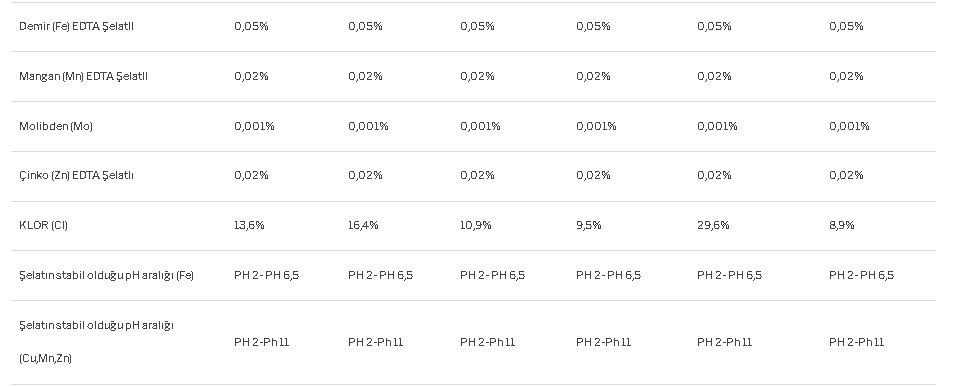955x387 pixels.
Task: Click the Fe pH aralığı row label
Action: (107, 275)
